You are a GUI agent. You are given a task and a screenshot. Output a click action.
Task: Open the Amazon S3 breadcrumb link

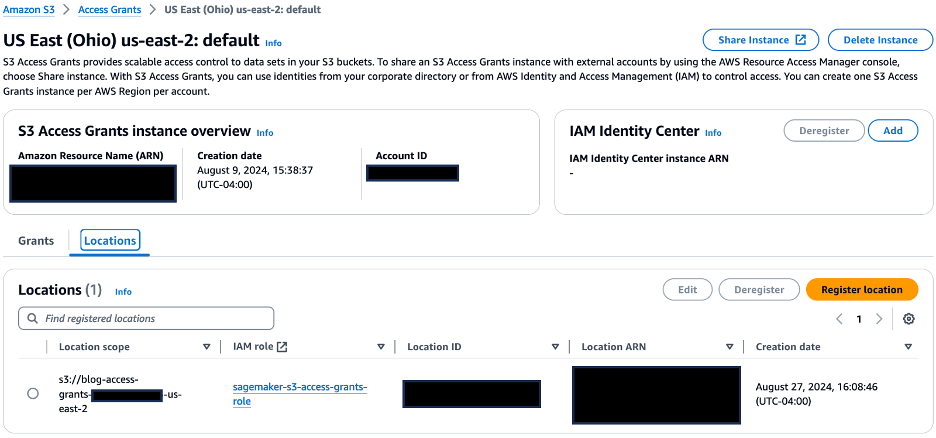tap(29, 10)
